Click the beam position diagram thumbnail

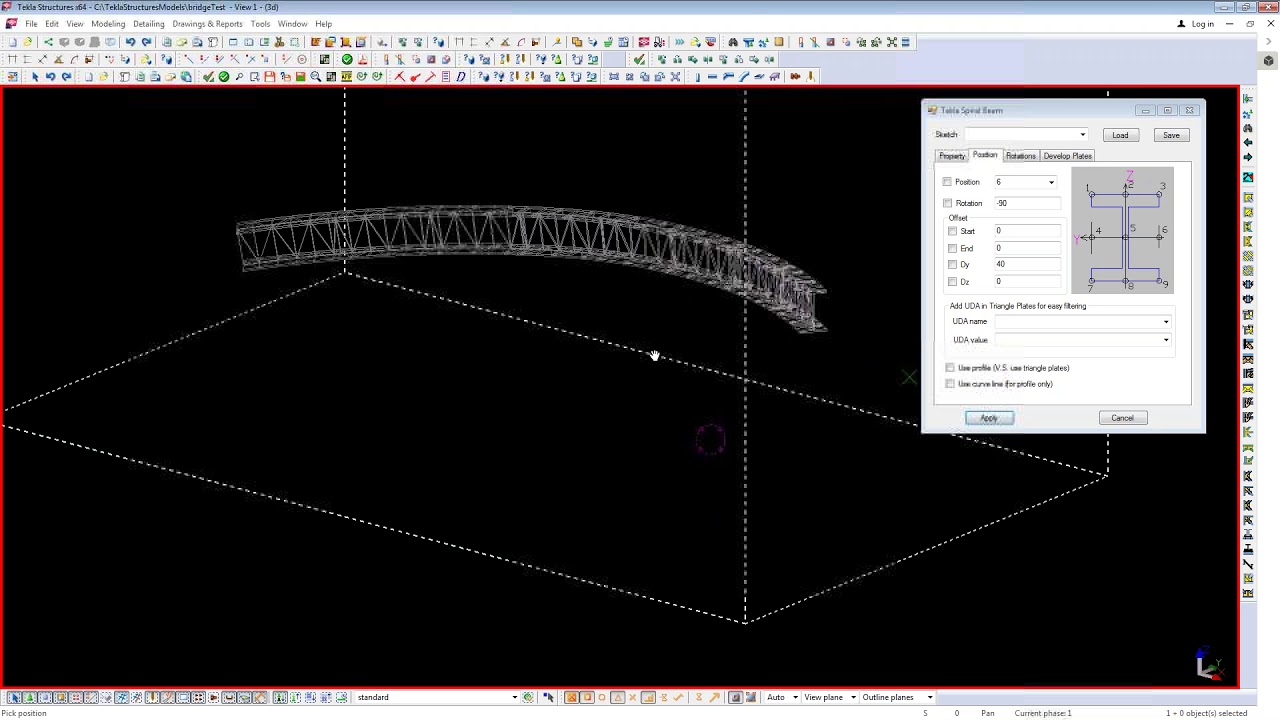[1125, 232]
